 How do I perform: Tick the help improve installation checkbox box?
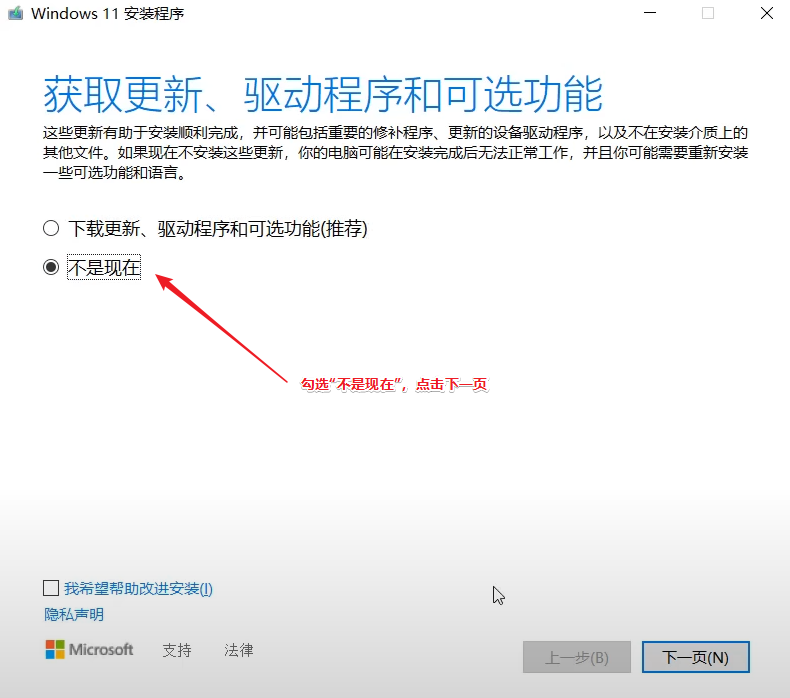(x=51, y=588)
